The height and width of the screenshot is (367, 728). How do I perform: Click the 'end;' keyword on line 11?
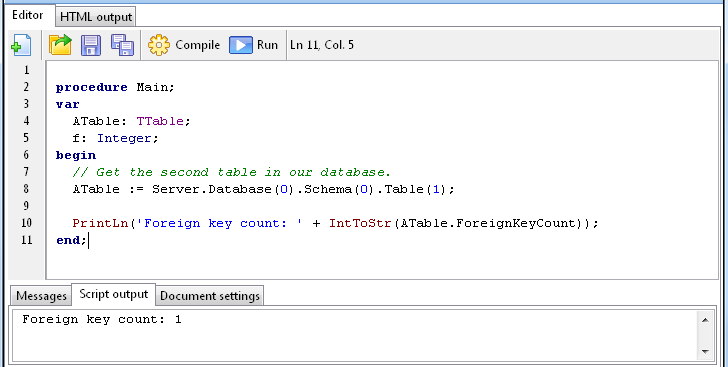(72, 240)
